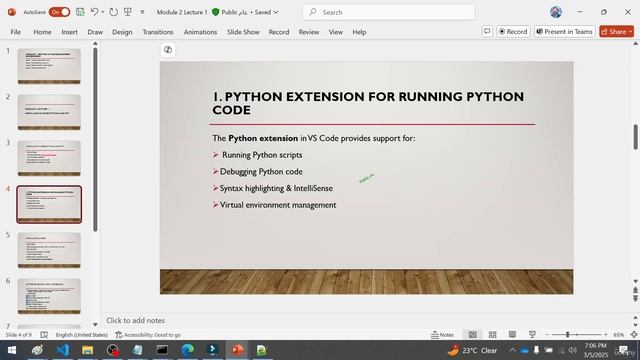640x360 pixels.
Task: Select slide 2 thumbnail
Action: (49, 112)
